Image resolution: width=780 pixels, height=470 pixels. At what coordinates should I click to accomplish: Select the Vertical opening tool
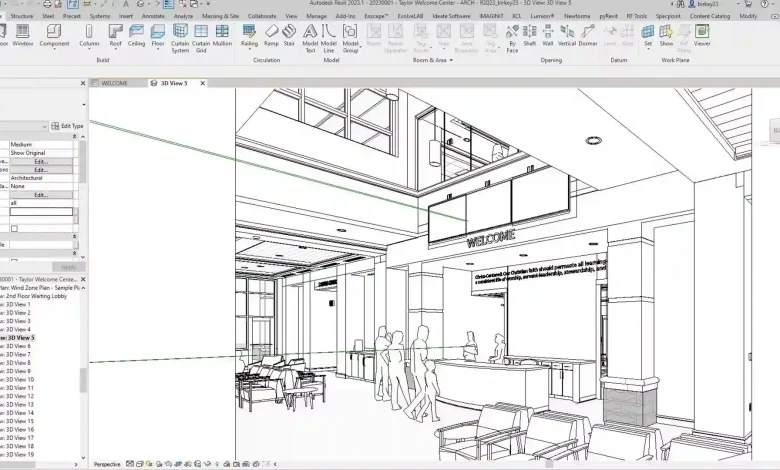pyautogui.click(x=567, y=35)
